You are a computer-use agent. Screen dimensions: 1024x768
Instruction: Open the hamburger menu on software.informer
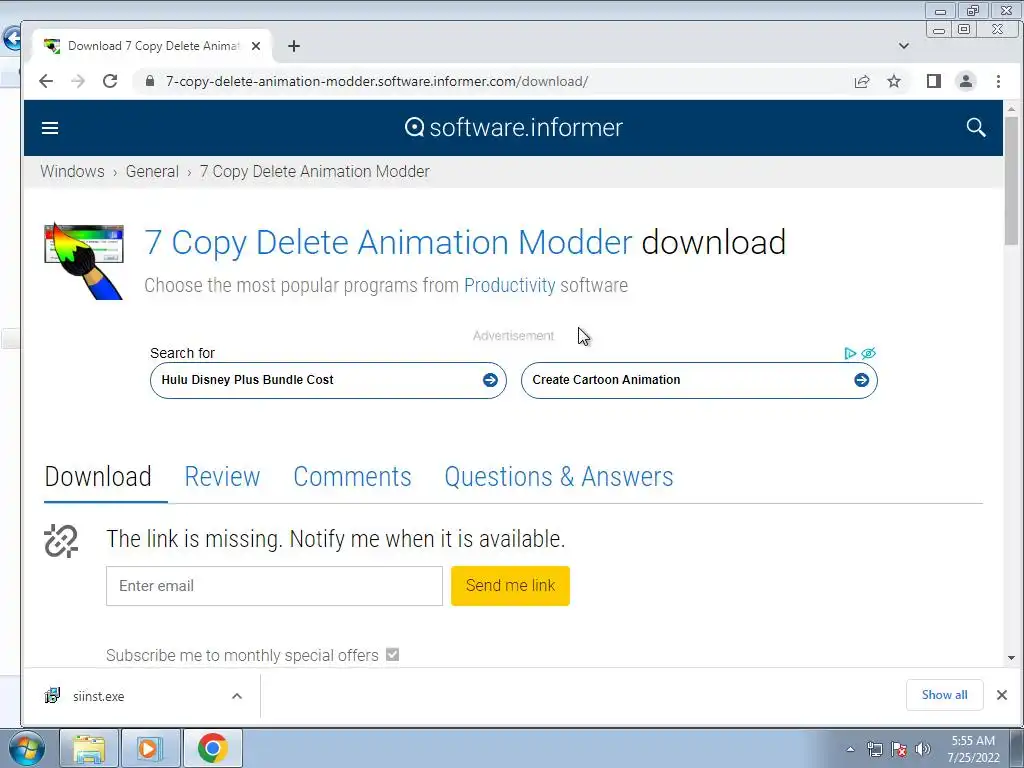pos(50,128)
